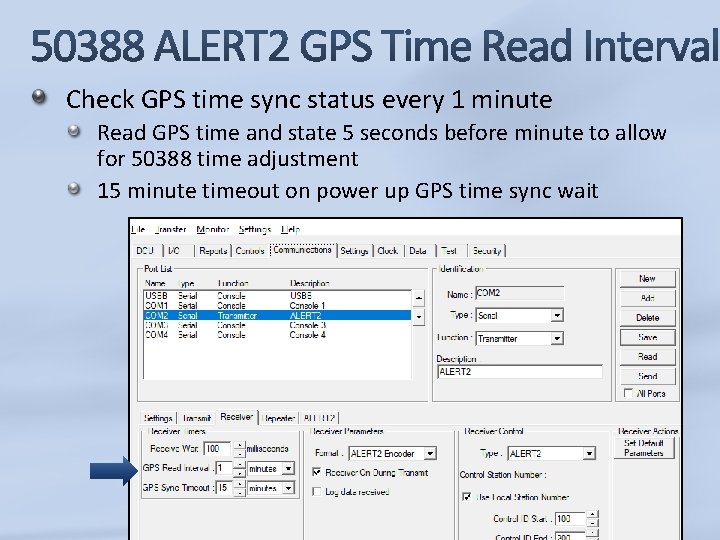Switch to the Controls tab
This screenshot has height=540, width=720.
click(x=250, y=251)
